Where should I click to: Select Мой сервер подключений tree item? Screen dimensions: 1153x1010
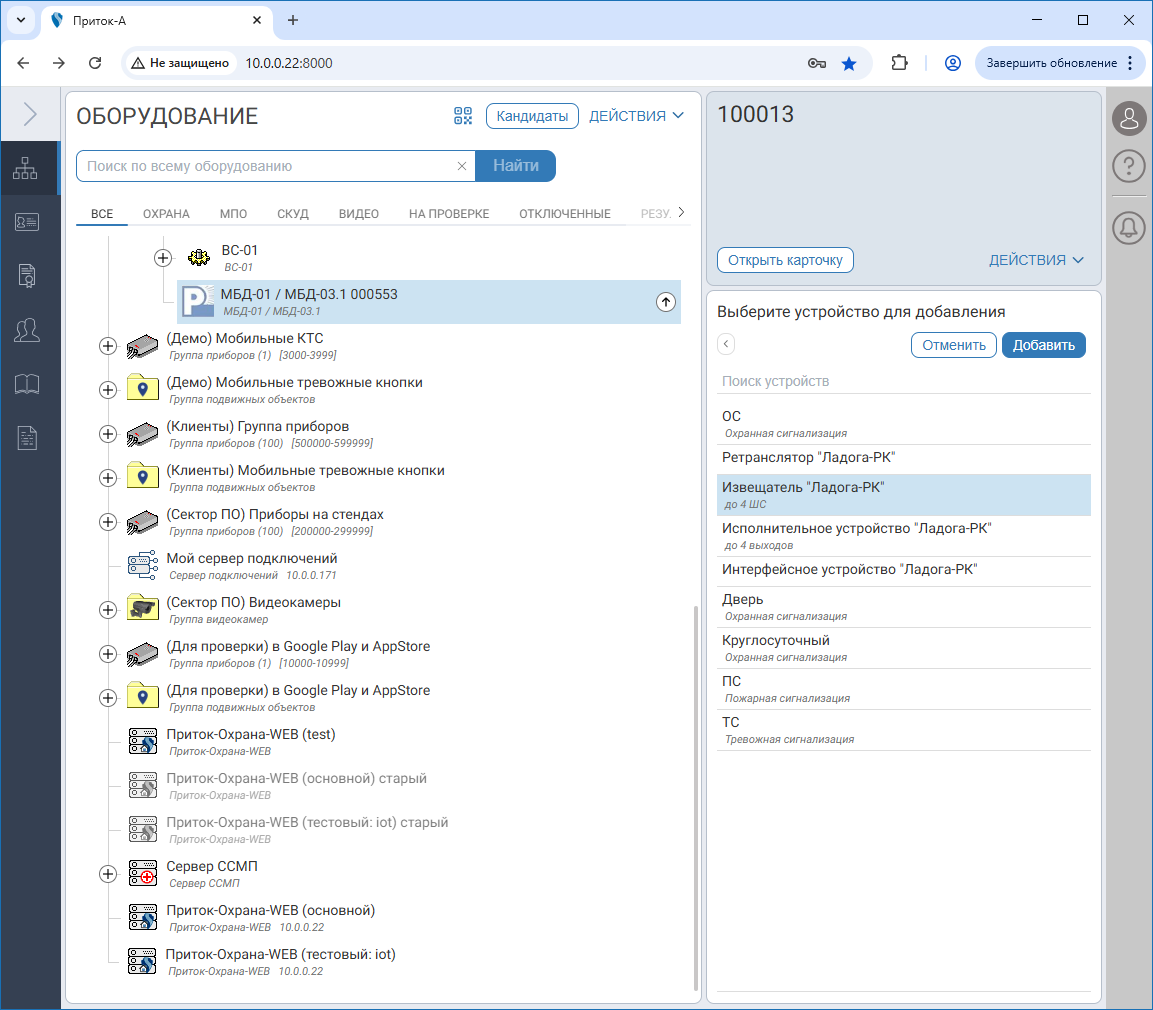click(x=251, y=559)
